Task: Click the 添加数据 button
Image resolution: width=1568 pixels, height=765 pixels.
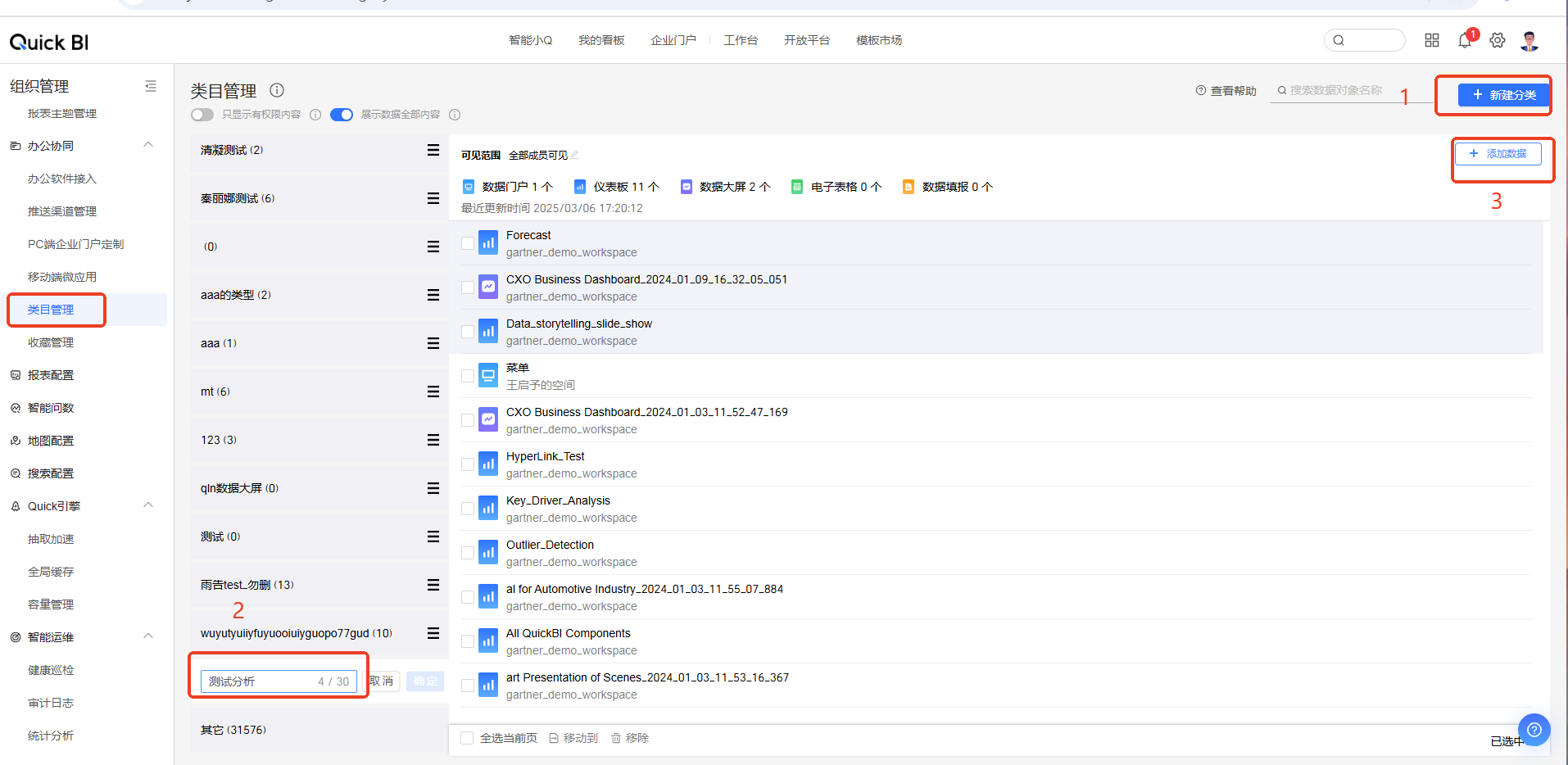Action: 1498,154
